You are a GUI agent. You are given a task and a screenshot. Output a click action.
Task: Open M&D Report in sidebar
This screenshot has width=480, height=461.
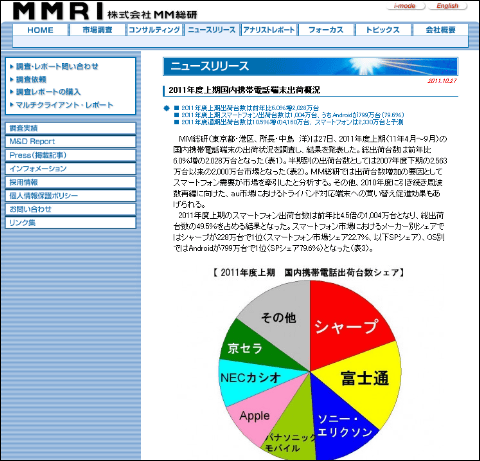(x=71, y=142)
